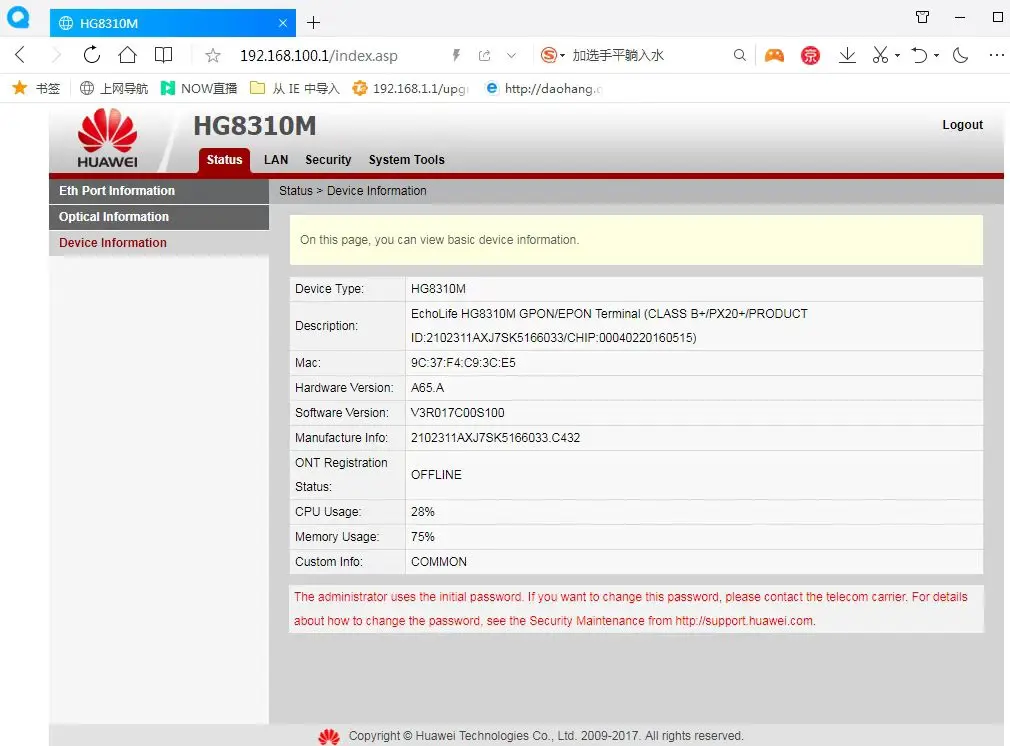Open the red JD shopping icon
This screenshot has width=1010, height=746.
810,55
